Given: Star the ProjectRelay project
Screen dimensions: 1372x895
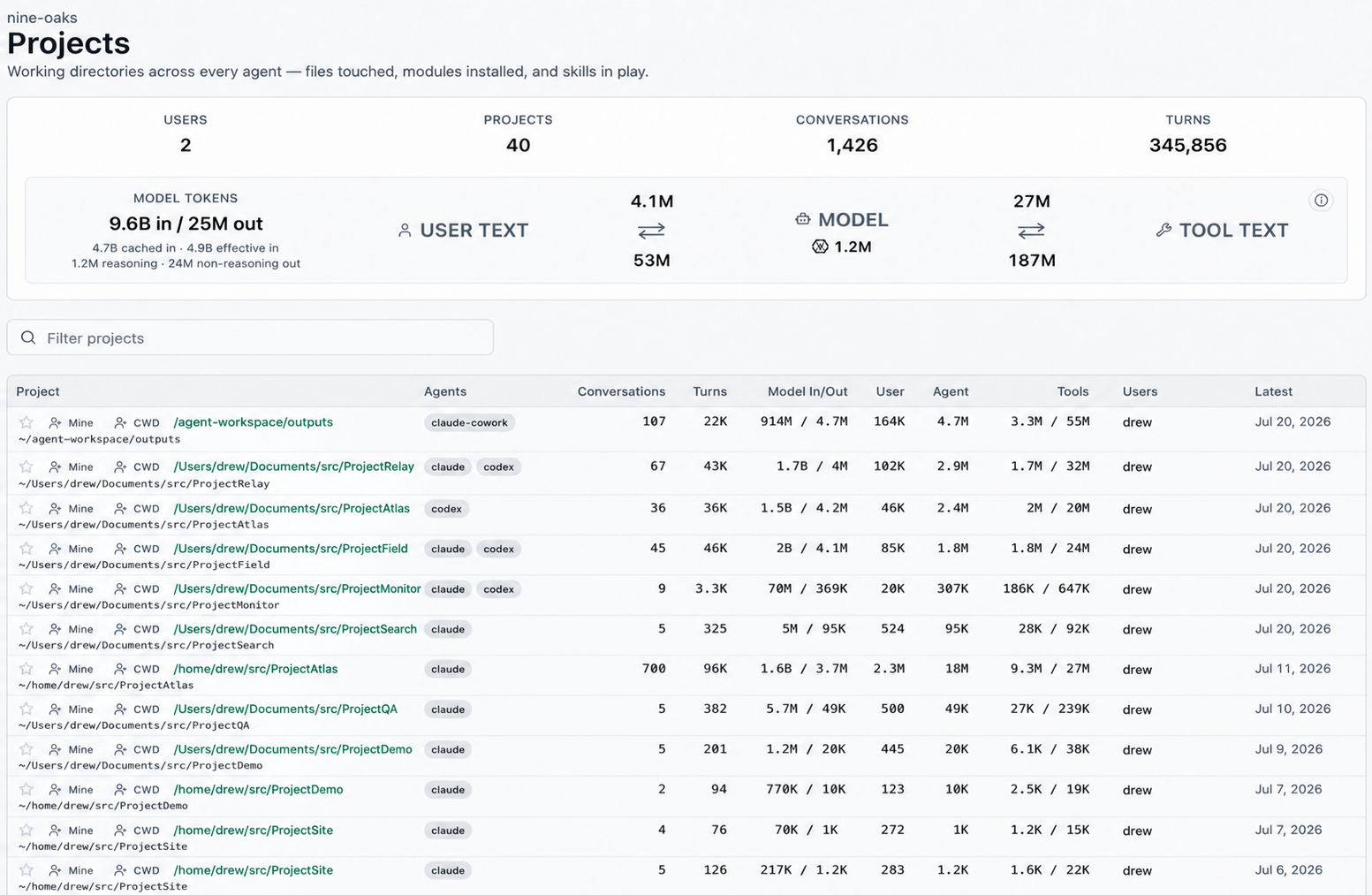Looking at the screenshot, I should pos(27,466).
